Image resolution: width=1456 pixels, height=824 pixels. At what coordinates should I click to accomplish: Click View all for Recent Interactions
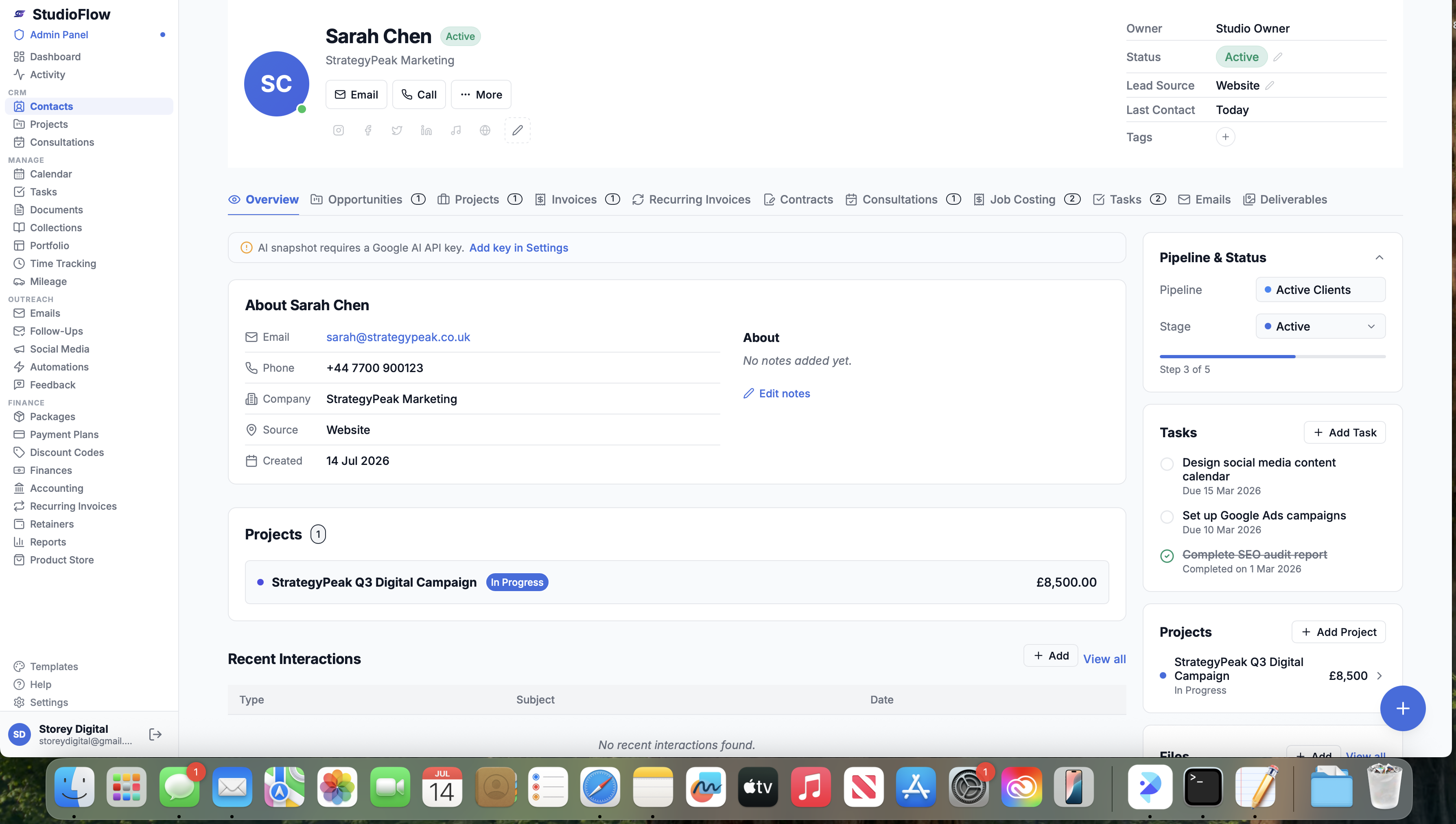(x=1104, y=659)
